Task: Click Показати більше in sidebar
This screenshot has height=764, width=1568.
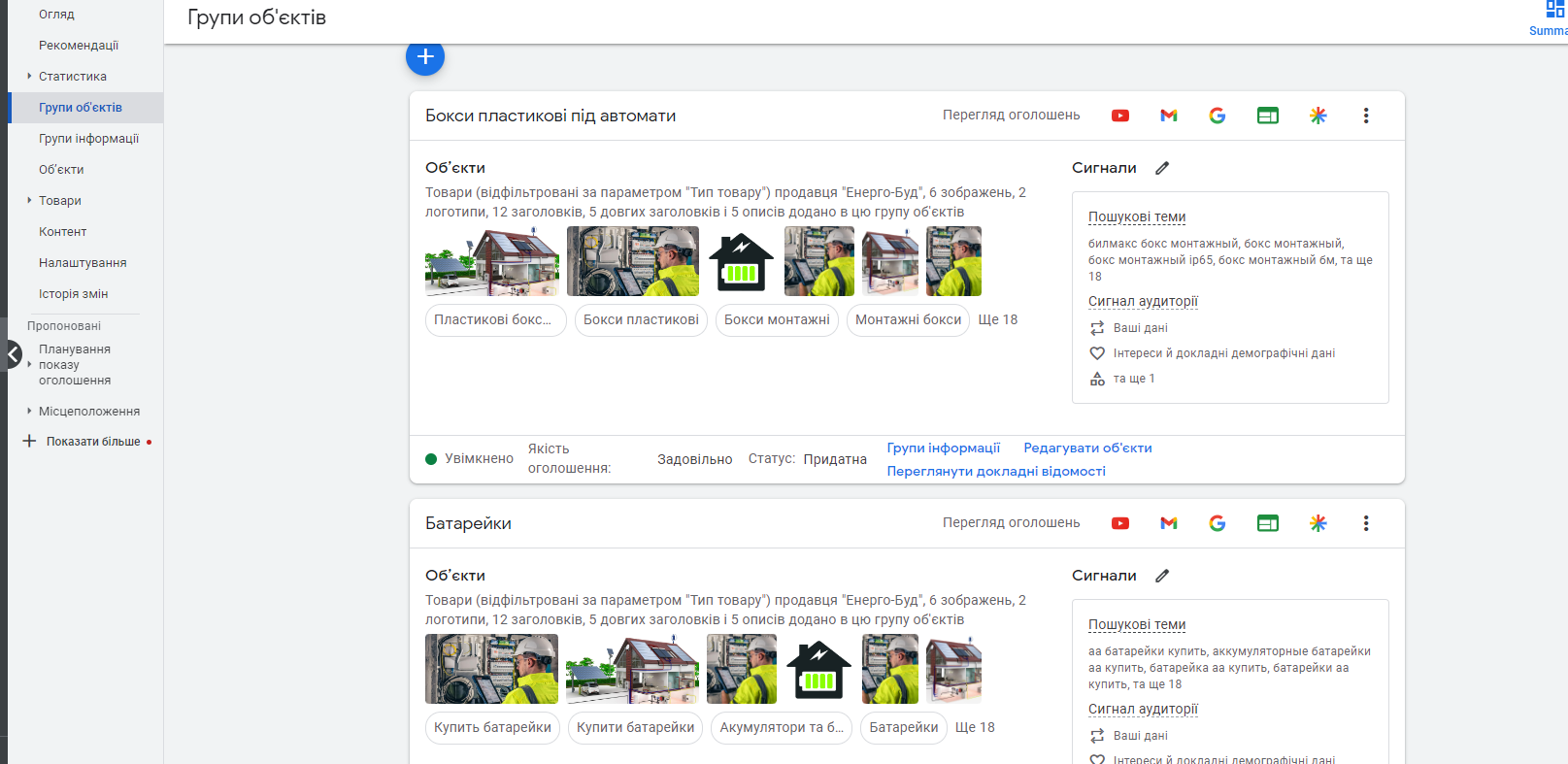Action: [92, 442]
